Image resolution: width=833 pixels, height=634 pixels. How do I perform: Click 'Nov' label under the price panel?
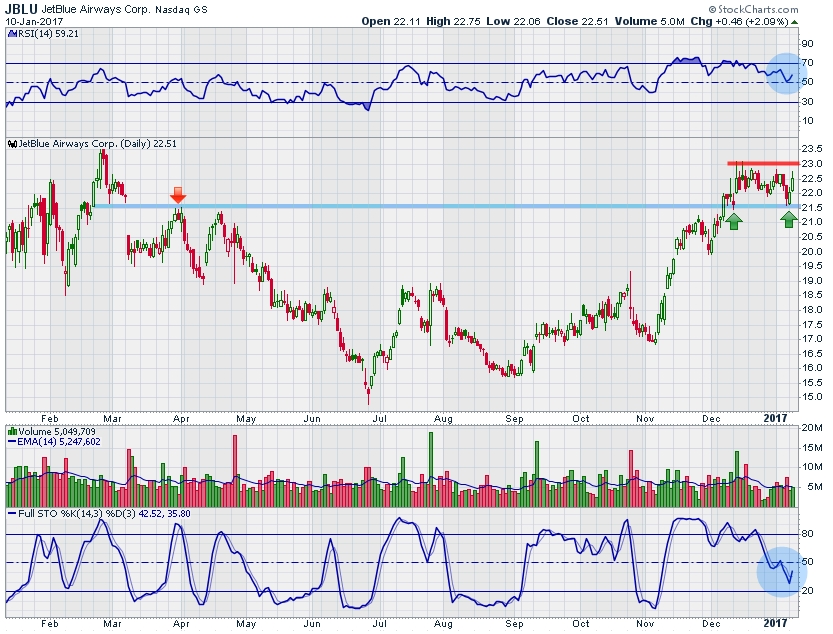pyautogui.click(x=645, y=419)
